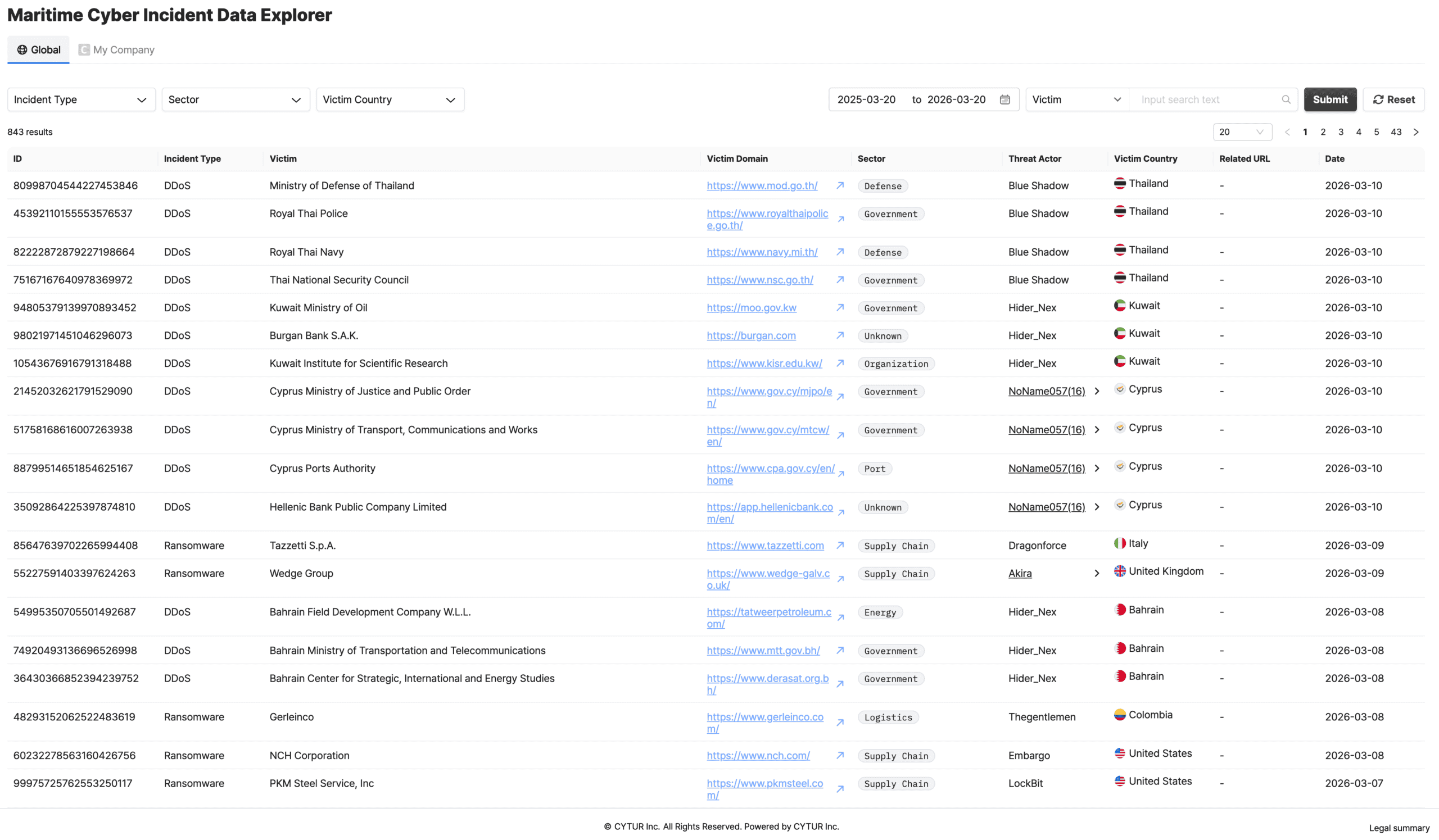Go to next page arrow
The height and width of the screenshot is (840, 1439).
pyautogui.click(x=1415, y=133)
